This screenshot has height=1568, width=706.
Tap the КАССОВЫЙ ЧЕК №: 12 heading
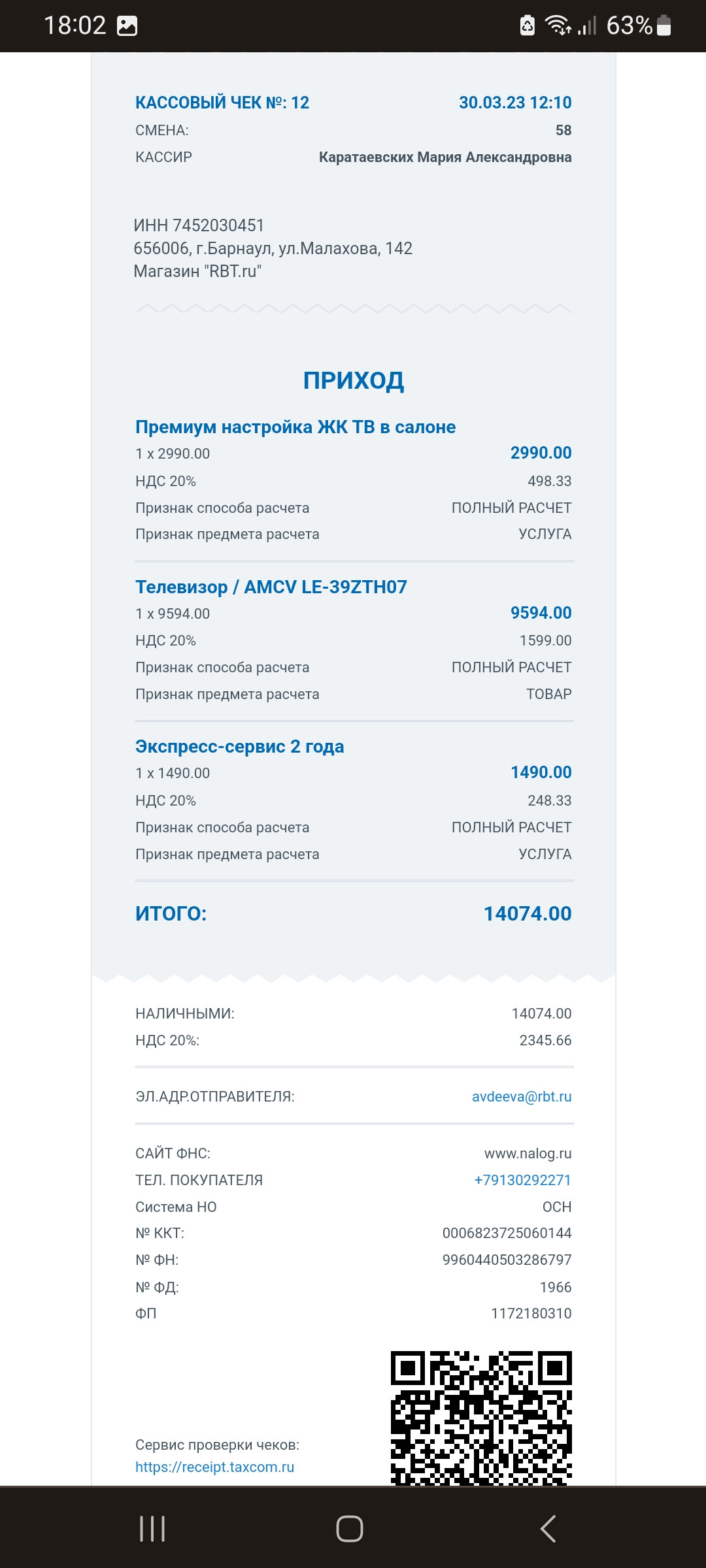222,103
